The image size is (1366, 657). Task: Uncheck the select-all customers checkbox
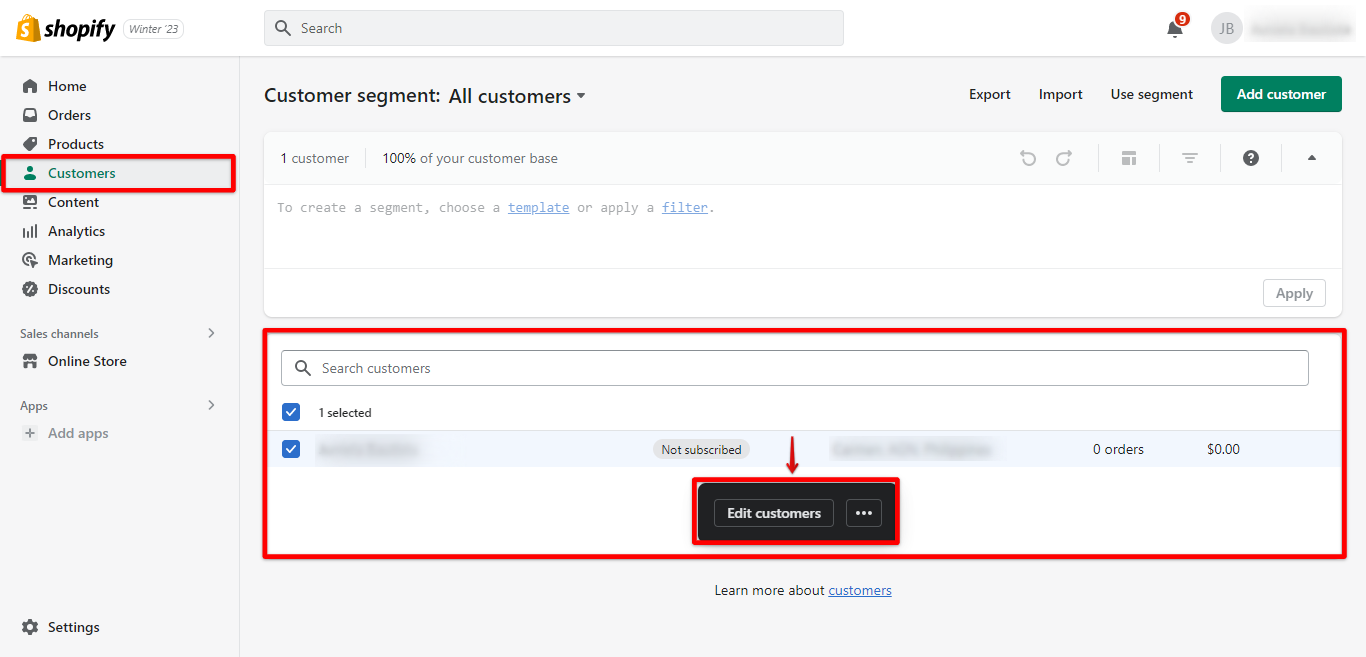tap(291, 412)
